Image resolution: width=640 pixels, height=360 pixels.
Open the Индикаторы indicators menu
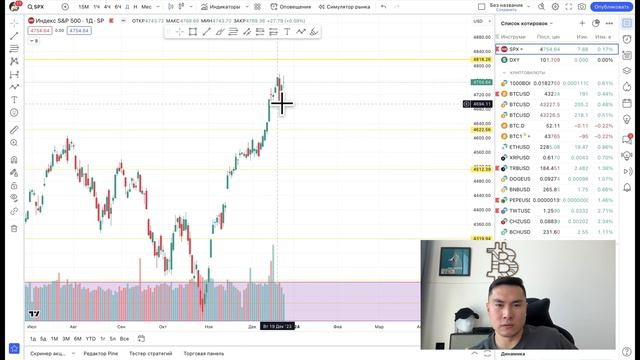(220, 7)
